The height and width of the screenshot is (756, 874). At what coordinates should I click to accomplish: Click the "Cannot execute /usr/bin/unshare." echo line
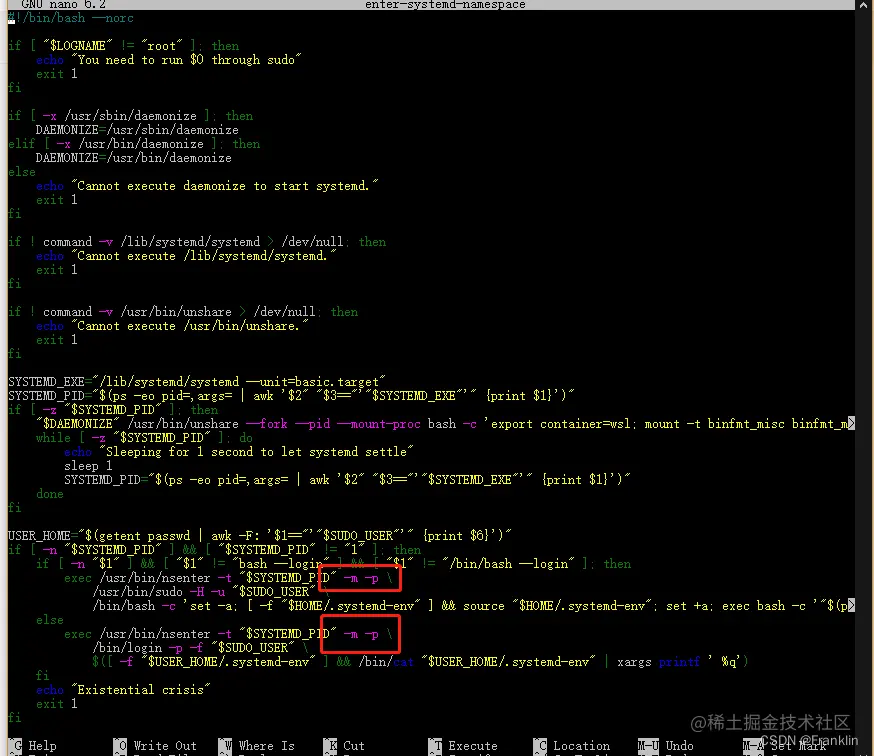pyautogui.click(x=172, y=326)
